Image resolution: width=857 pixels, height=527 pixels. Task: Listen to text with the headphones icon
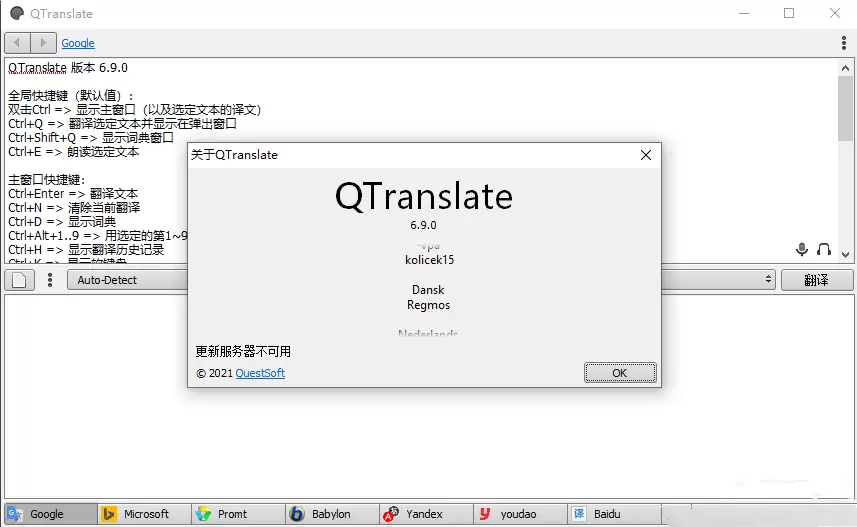click(824, 249)
